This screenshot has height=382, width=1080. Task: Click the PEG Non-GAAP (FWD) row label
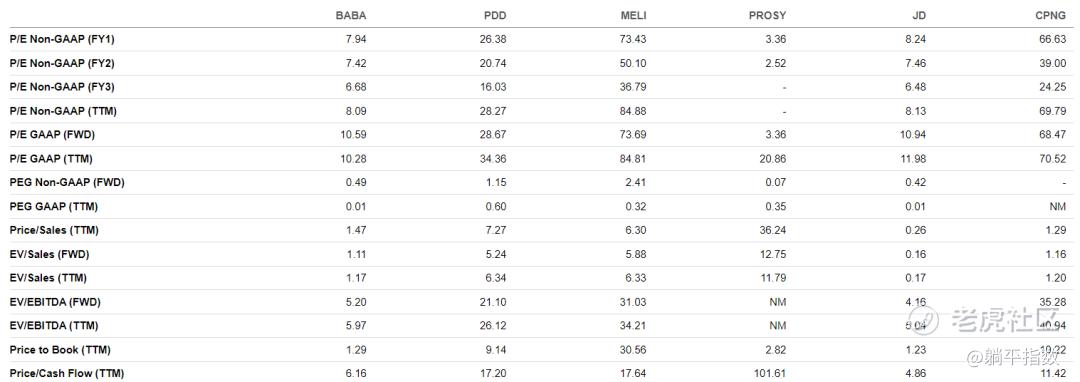pos(67,182)
